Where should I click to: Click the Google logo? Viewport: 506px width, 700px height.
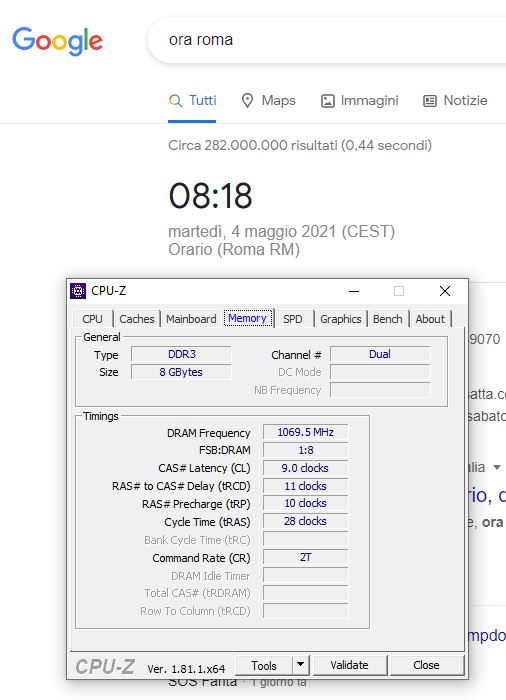58,41
